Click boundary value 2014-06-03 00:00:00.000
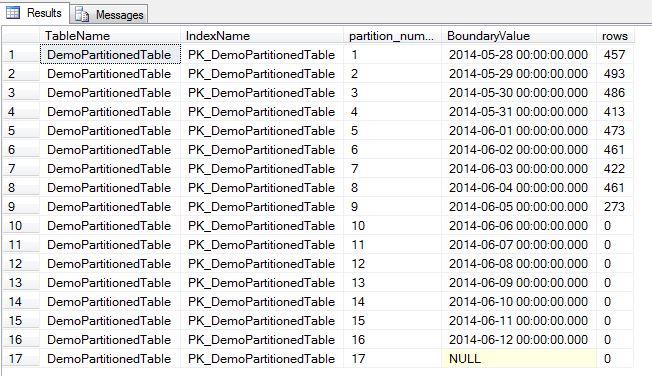Image resolution: width=652 pixels, height=376 pixels. click(x=519, y=168)
